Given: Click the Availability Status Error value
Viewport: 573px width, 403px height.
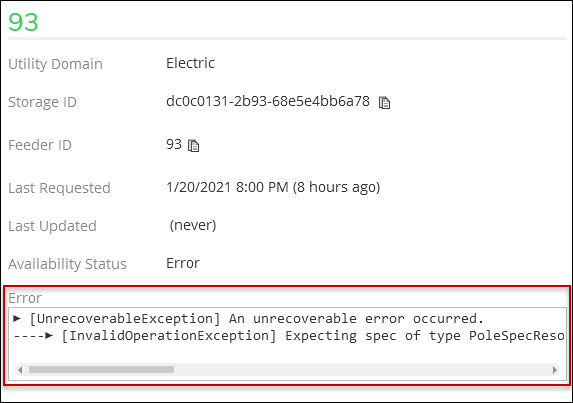Looking at the screenshot, I should click(183, 263).
